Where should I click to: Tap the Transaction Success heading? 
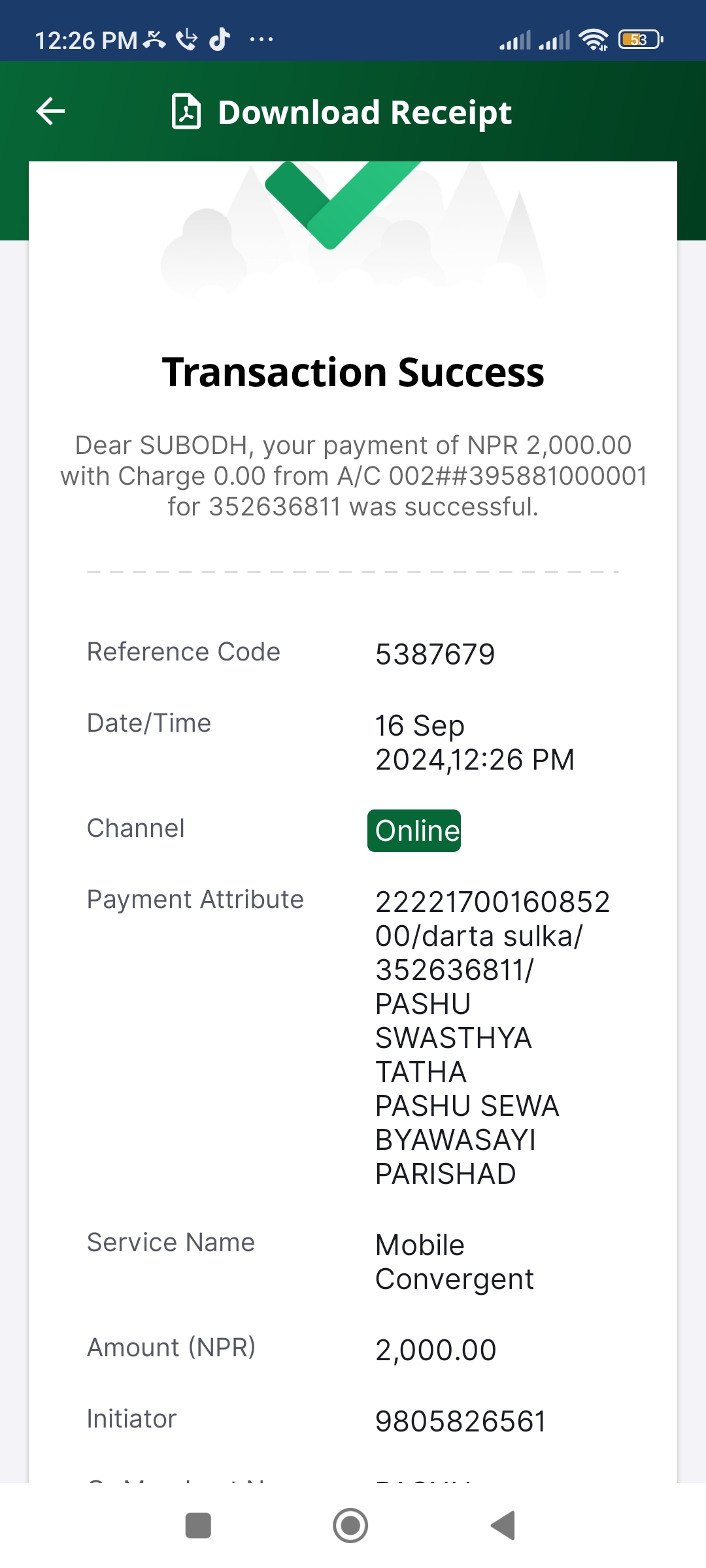click(x=353, y=372)
